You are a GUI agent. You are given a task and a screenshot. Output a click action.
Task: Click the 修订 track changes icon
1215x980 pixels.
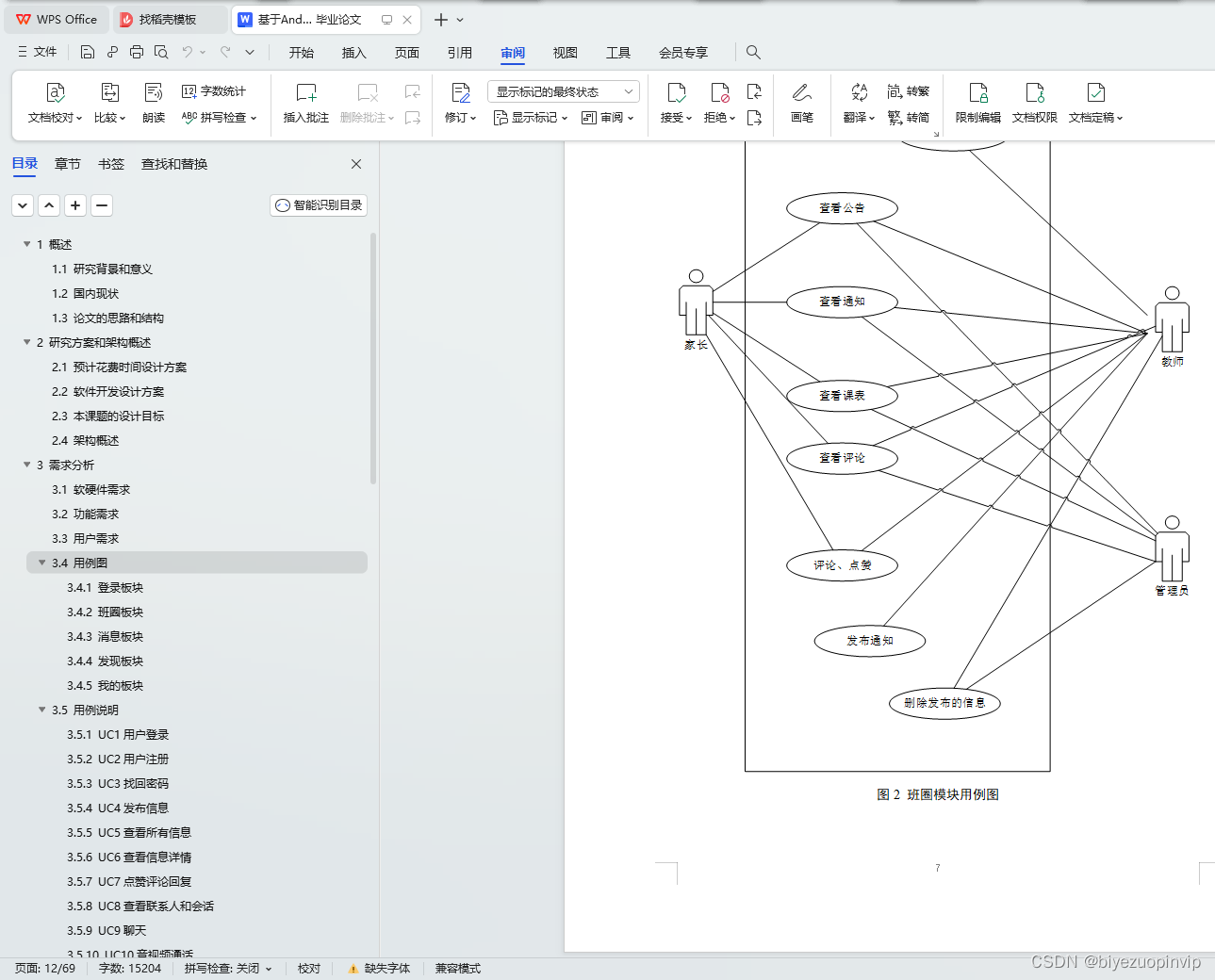(460, 92)
